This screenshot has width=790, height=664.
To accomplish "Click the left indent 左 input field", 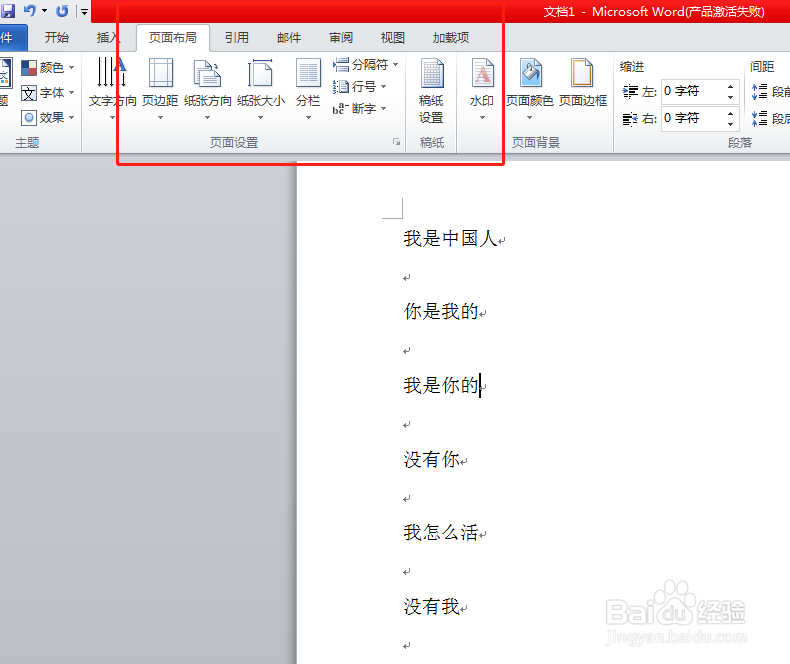I will point(692,91).
